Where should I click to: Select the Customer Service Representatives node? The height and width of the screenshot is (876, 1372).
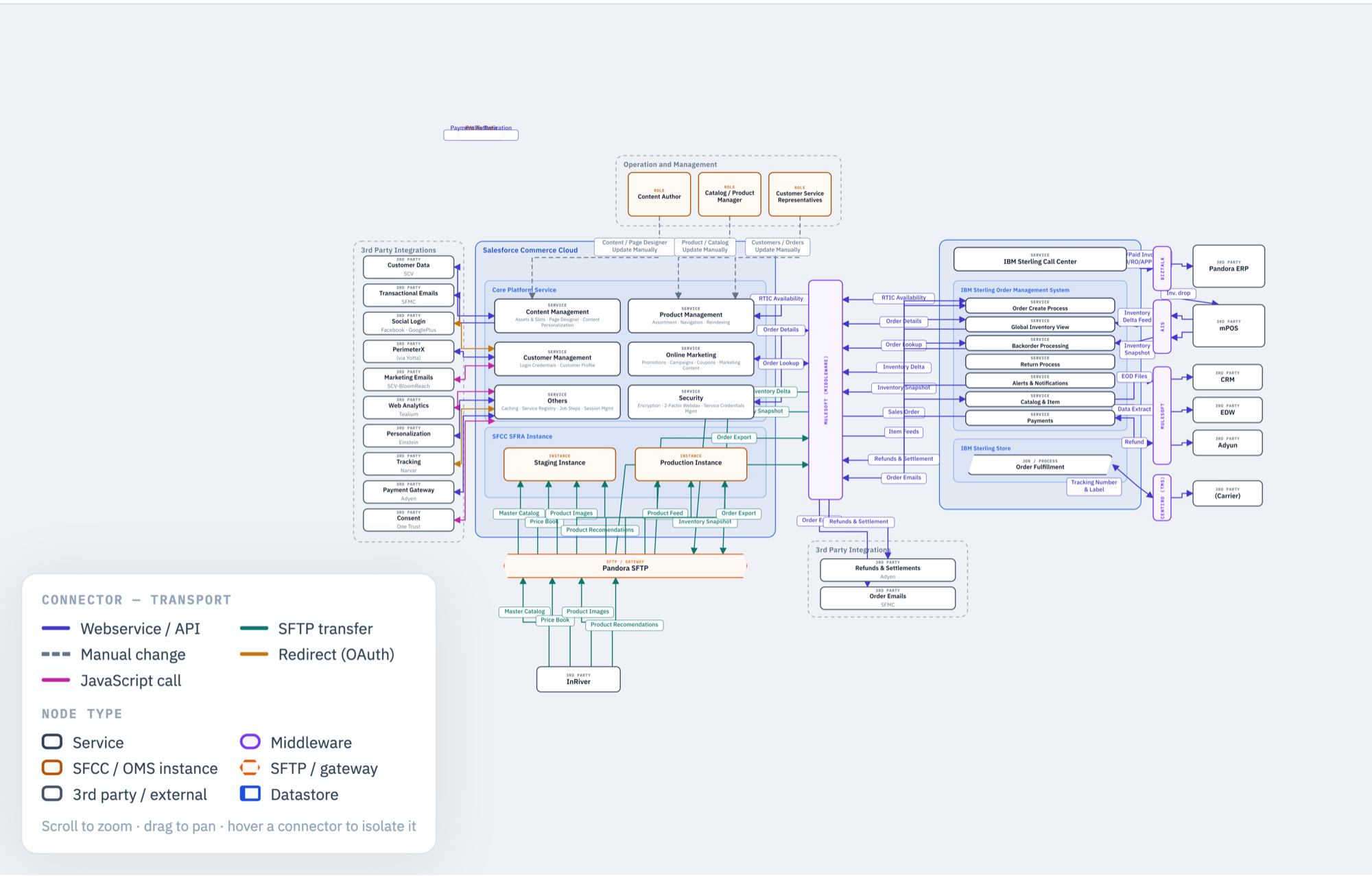(x=800, y=194)
